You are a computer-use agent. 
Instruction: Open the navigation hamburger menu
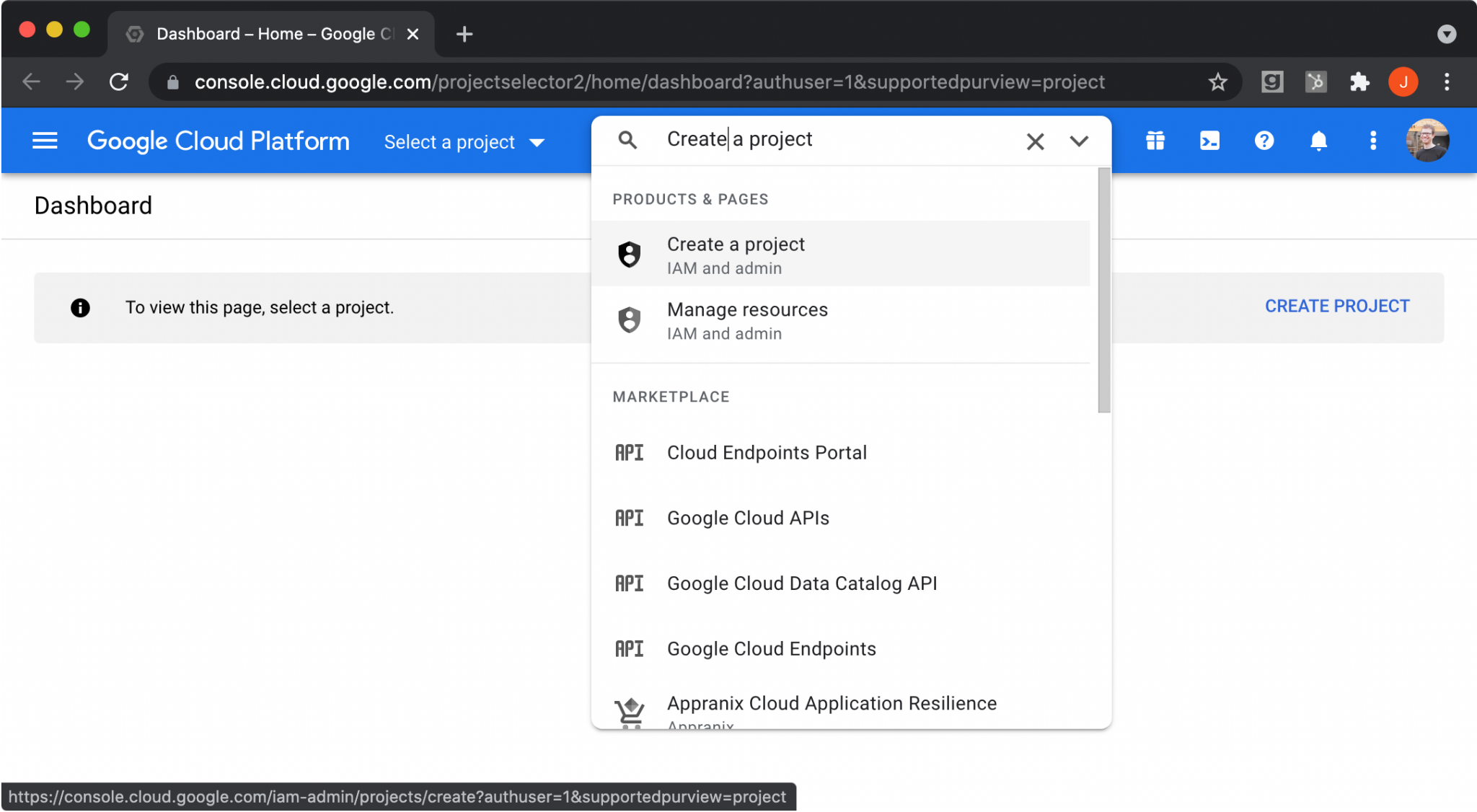[x=45, y=141]
